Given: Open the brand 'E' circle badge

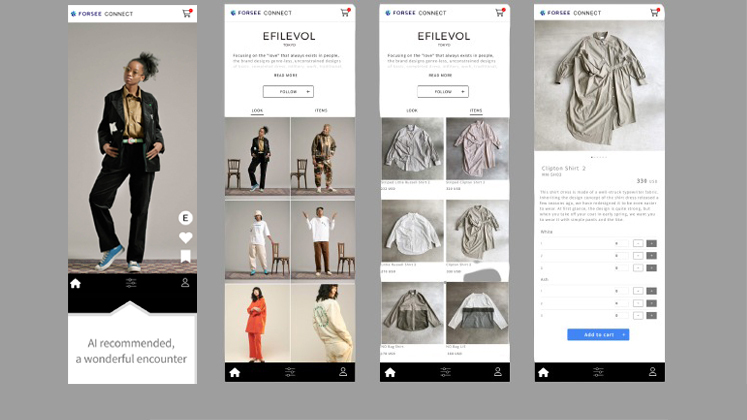Looking at the screenshot, I should [x=185, y=218].
